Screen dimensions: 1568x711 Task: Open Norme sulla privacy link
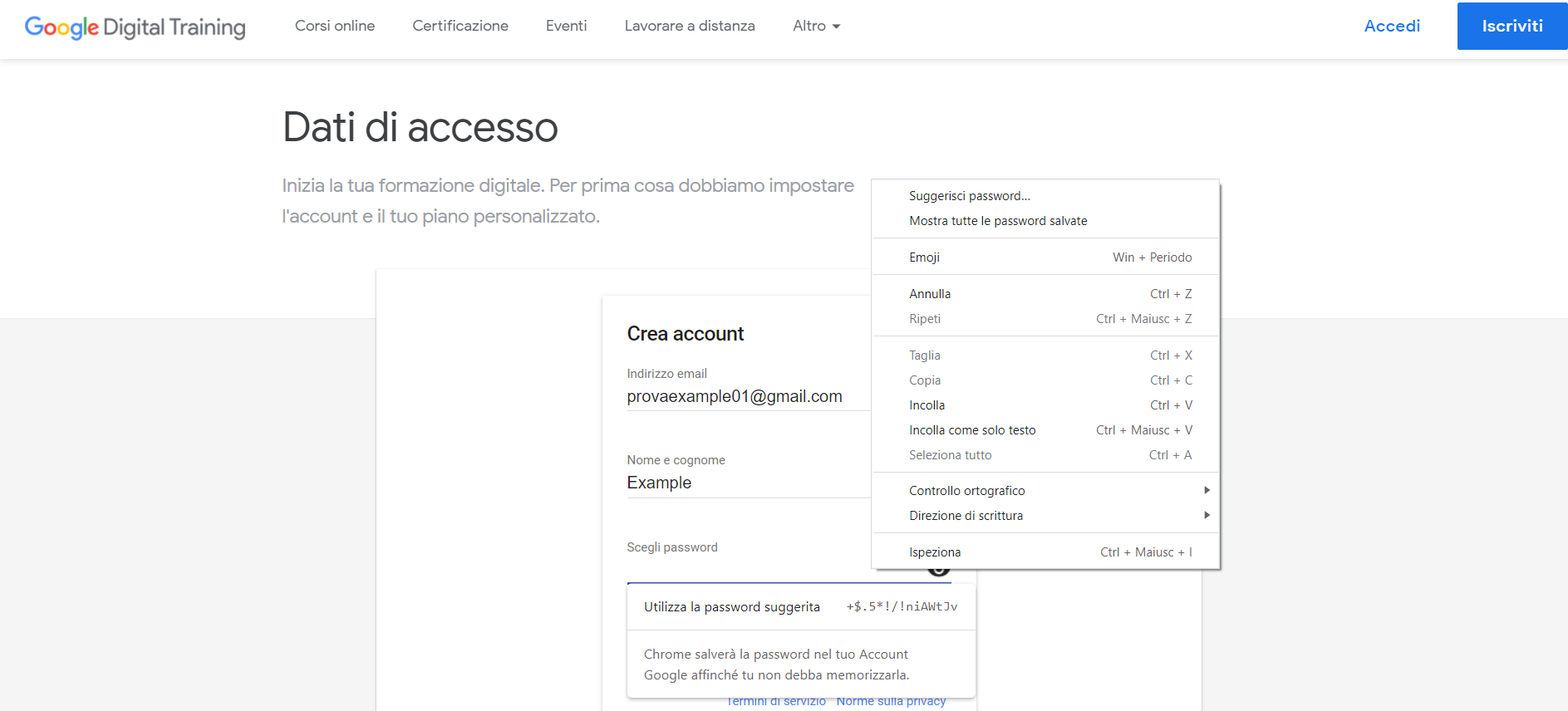coord(891,702)
